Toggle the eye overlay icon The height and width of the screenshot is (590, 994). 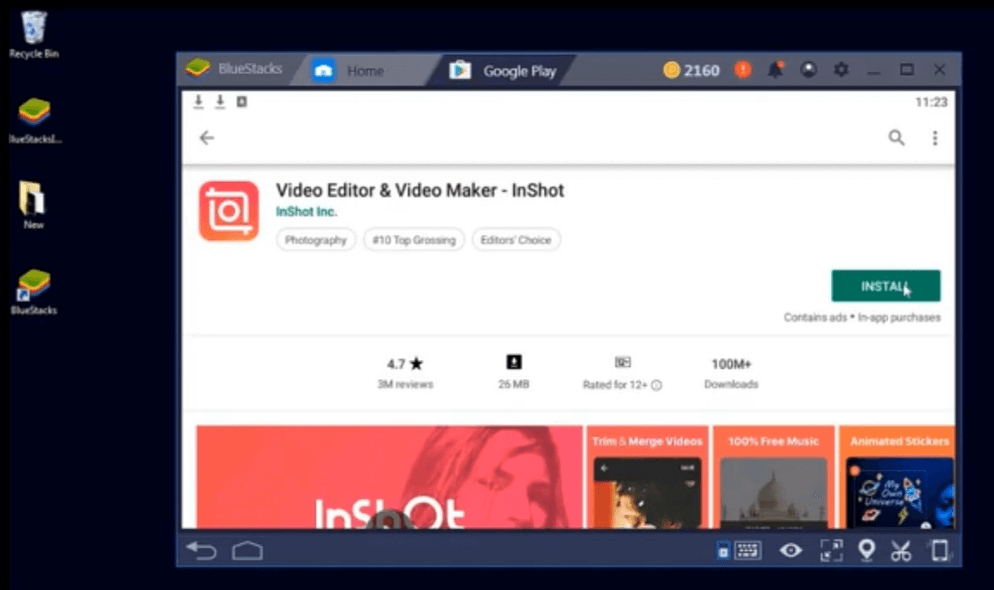pos(791,550)
